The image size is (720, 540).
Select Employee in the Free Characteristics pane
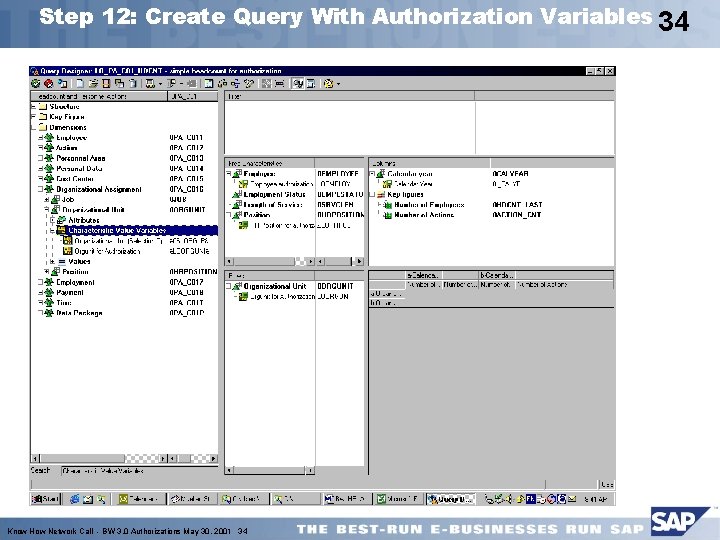coord(259,174)
